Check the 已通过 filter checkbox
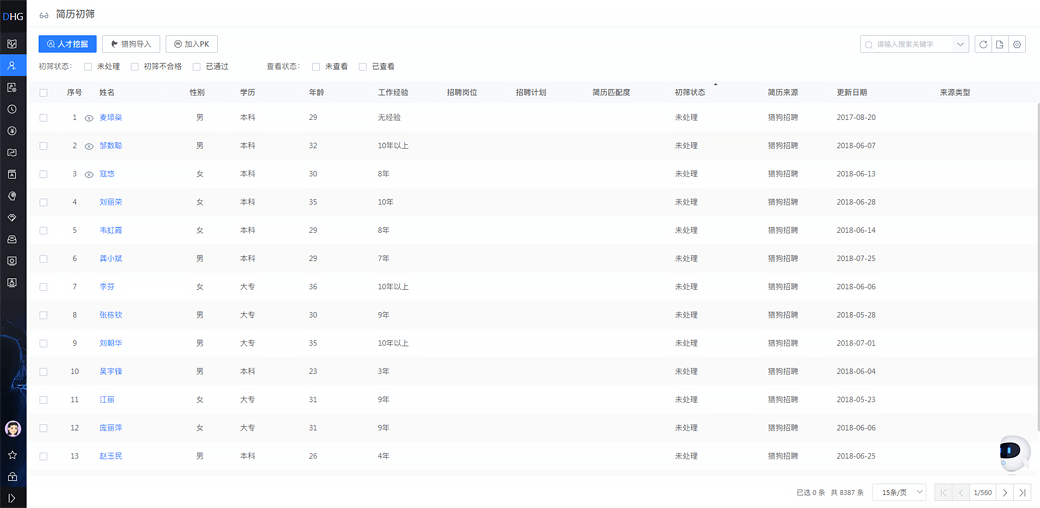The width and height of the screenshot is (1040, 508). tap(197, 67)
